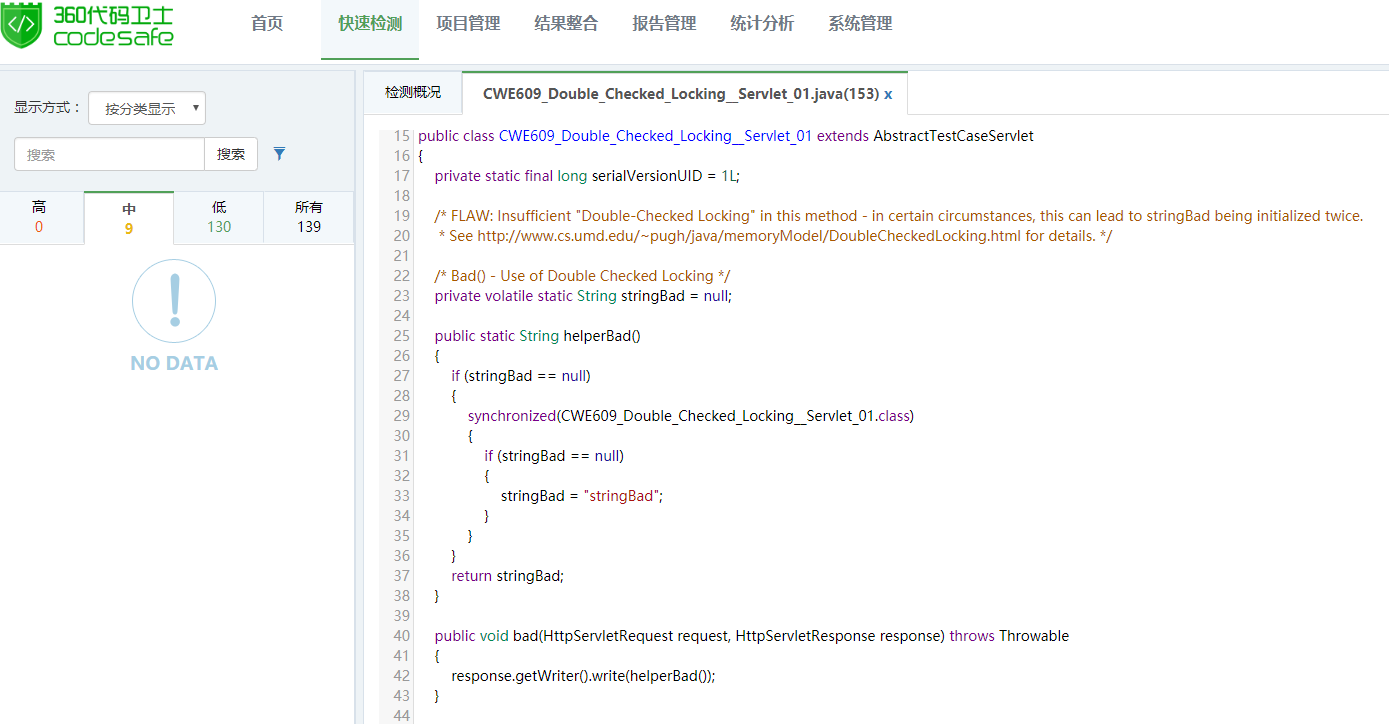Click the NO DATA text
The image size is (1389, 724).
pos(174,363)
